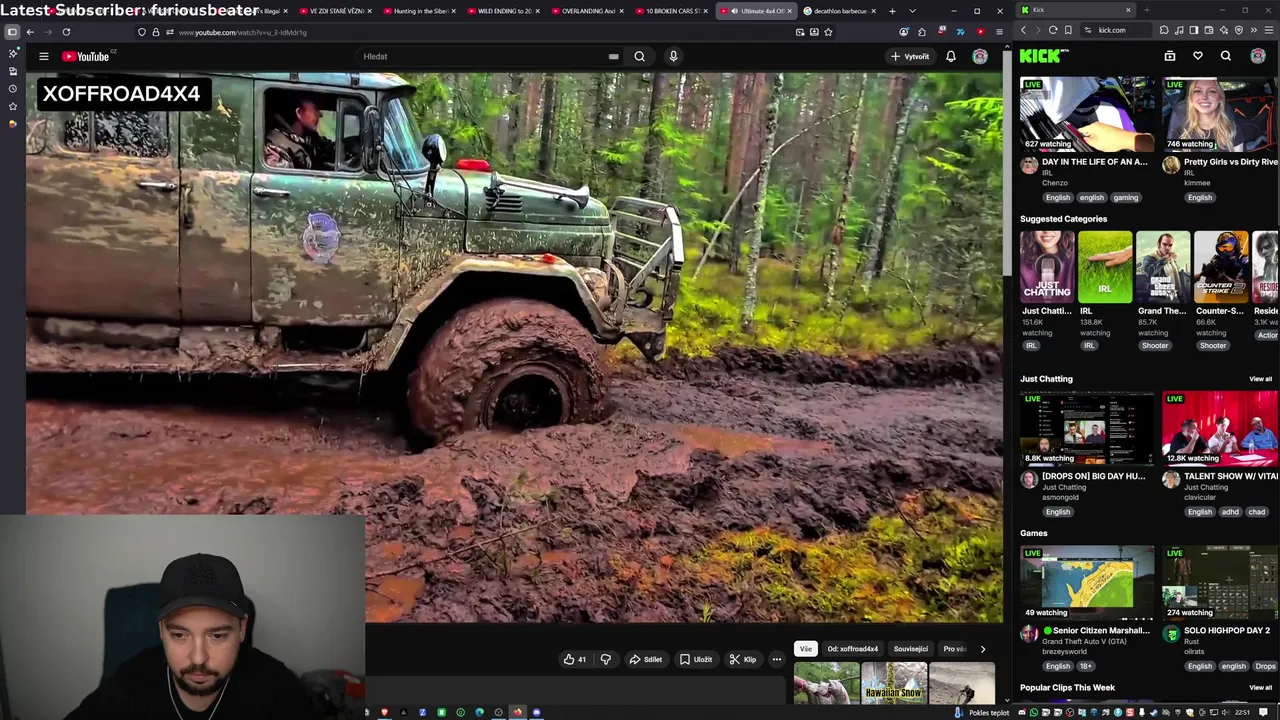Open a new tab in the YouTube browser

892,11
